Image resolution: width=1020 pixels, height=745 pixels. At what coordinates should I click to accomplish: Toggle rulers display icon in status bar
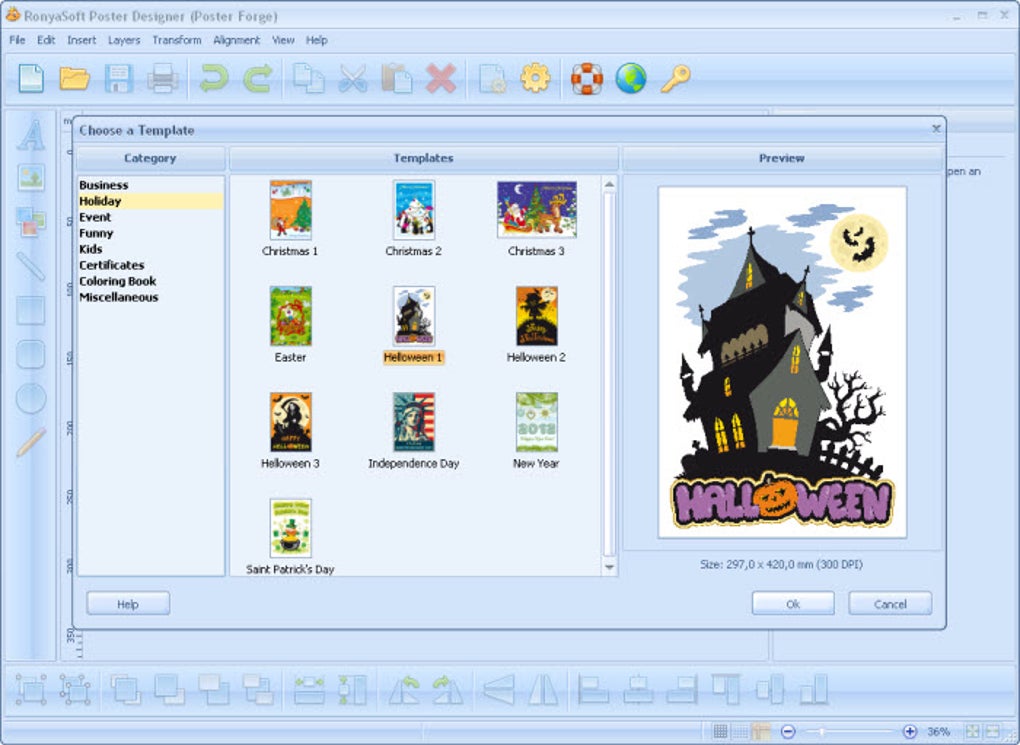761,731
